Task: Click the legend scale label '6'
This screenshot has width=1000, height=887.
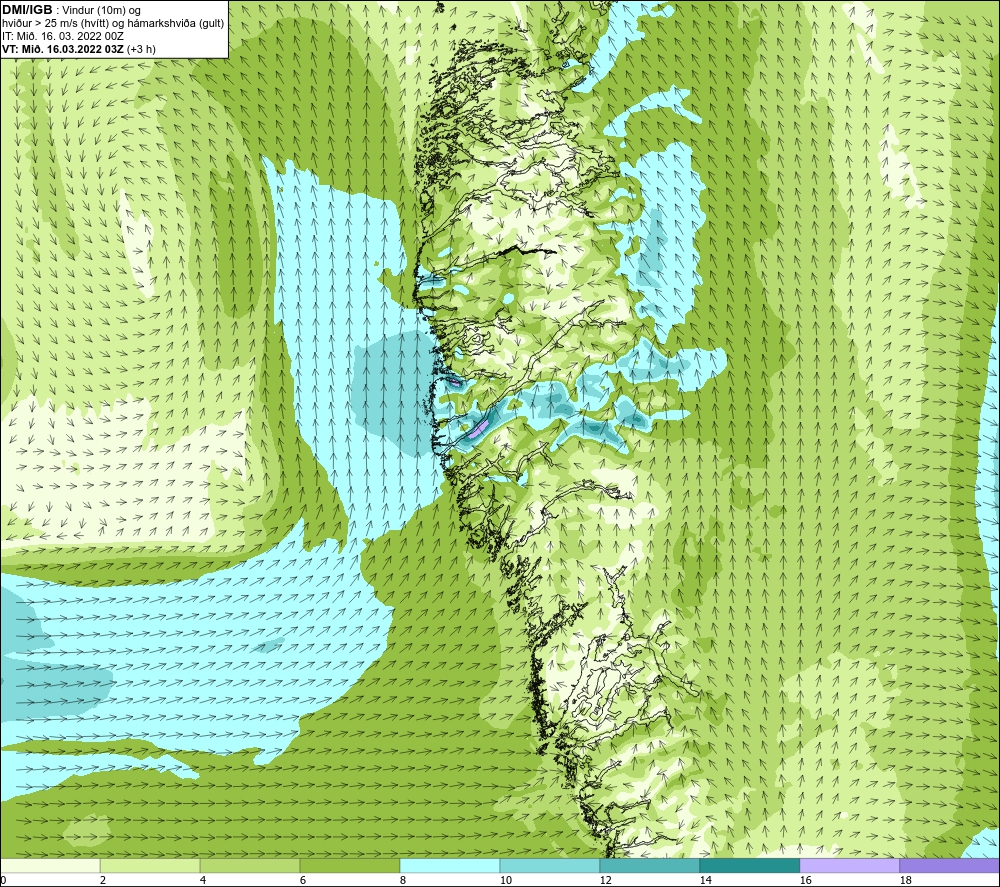Action: 303,881
